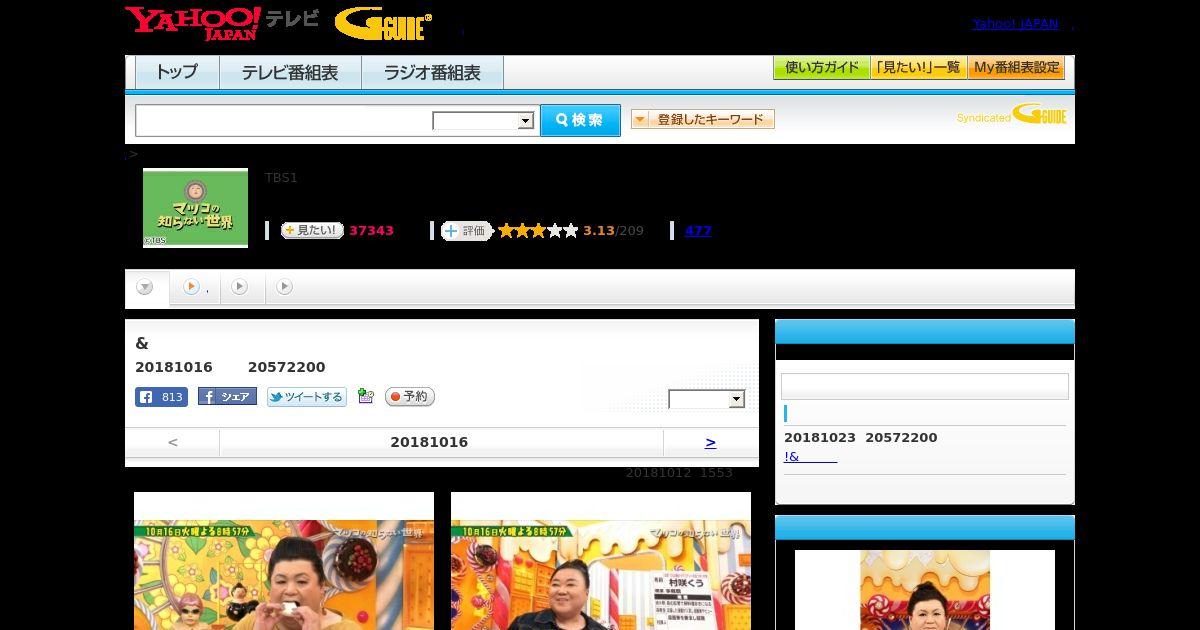Expand the search category dropdown
Image resolution: width=1200 pixels, height=630 pixels.
[483, 121]
